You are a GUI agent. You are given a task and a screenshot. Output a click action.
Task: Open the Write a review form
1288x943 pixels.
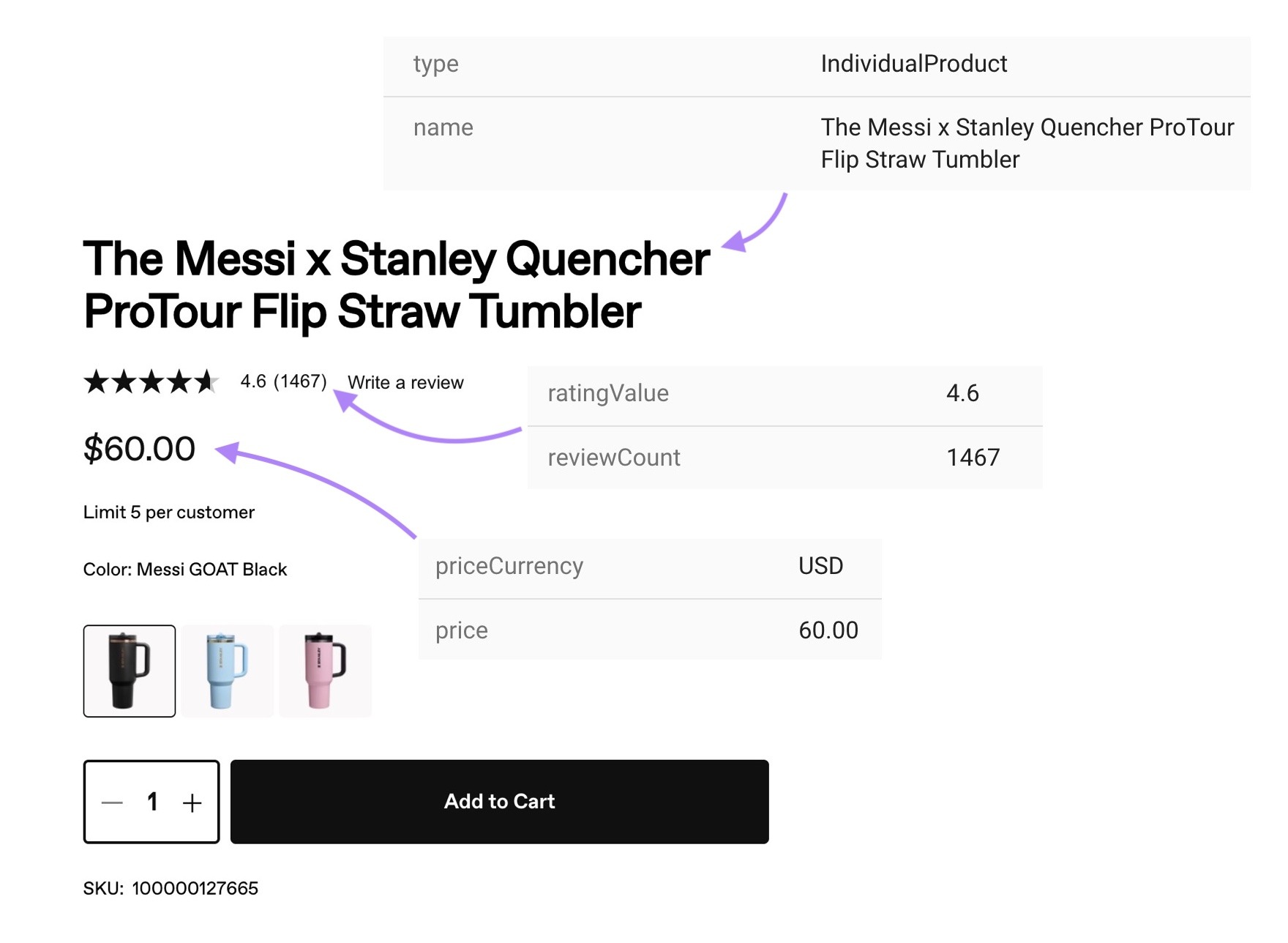coord(405,381)
